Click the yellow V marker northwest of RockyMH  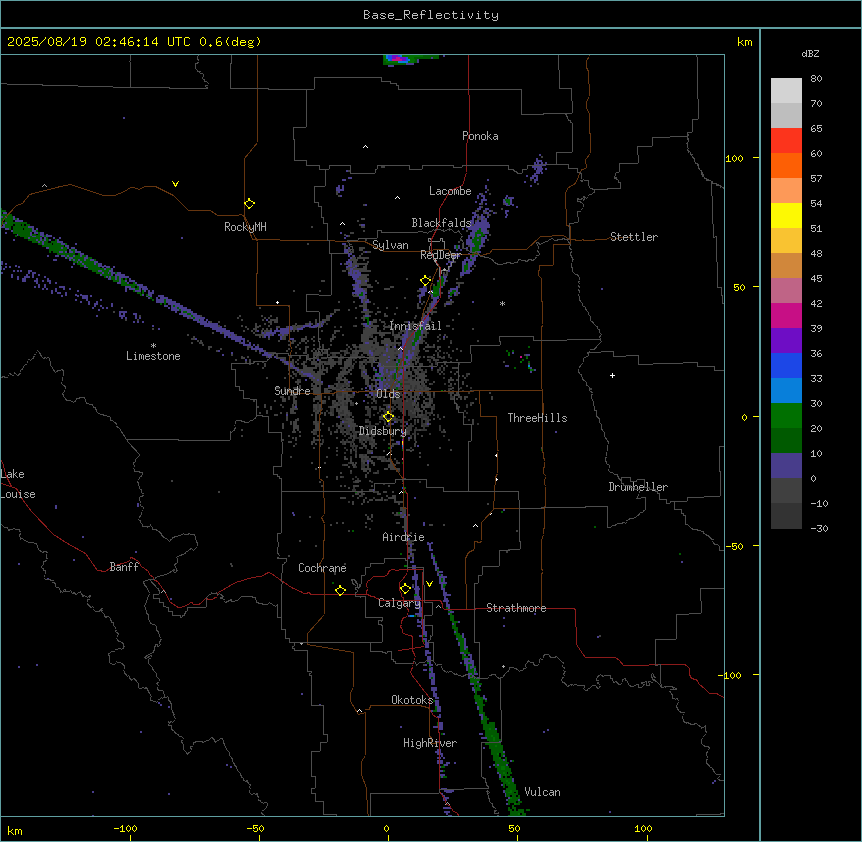175,184
